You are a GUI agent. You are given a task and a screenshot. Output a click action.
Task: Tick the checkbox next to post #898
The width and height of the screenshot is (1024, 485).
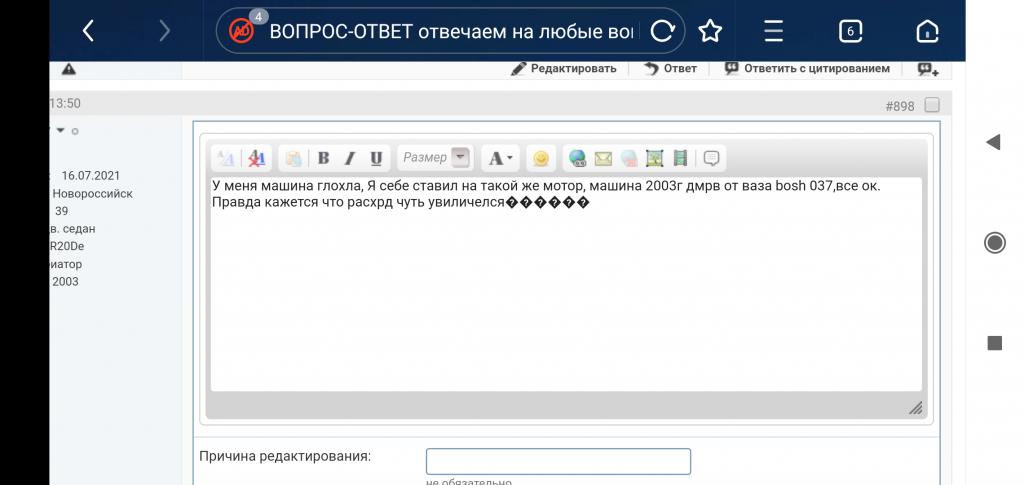932,105
